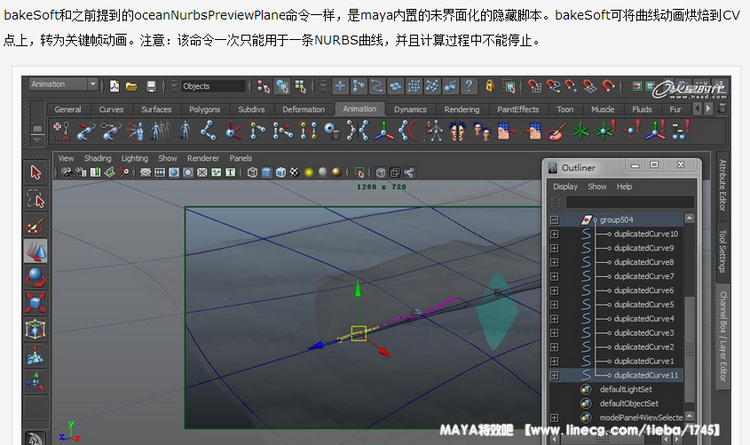Image resolution: width=750 pixels, height=445 pixels.
Task: Click the shelf tabs left scroll arrow
Action: (x=697, y=109)
